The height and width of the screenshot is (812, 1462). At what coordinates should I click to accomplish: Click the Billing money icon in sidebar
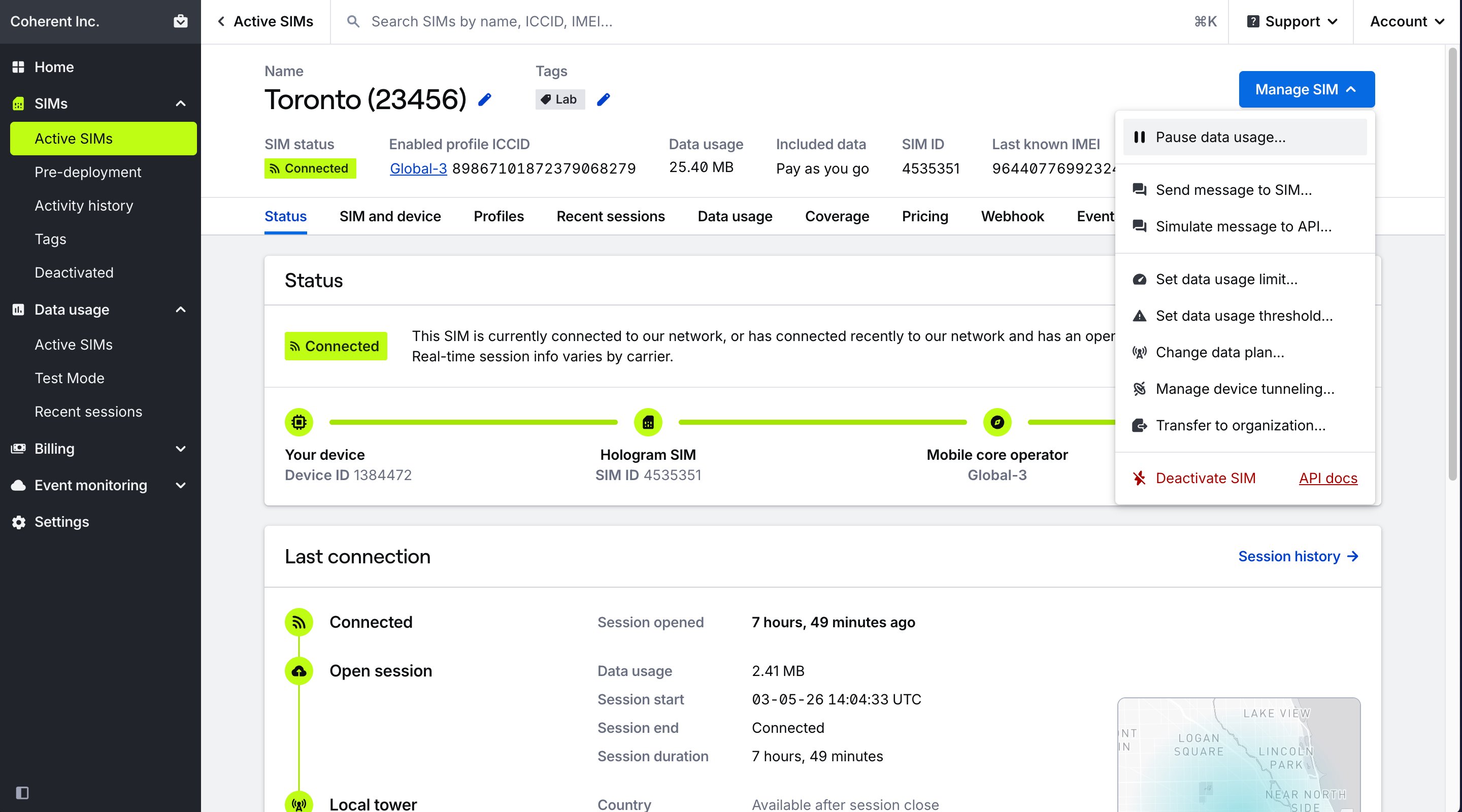click(x=18, y=448)
